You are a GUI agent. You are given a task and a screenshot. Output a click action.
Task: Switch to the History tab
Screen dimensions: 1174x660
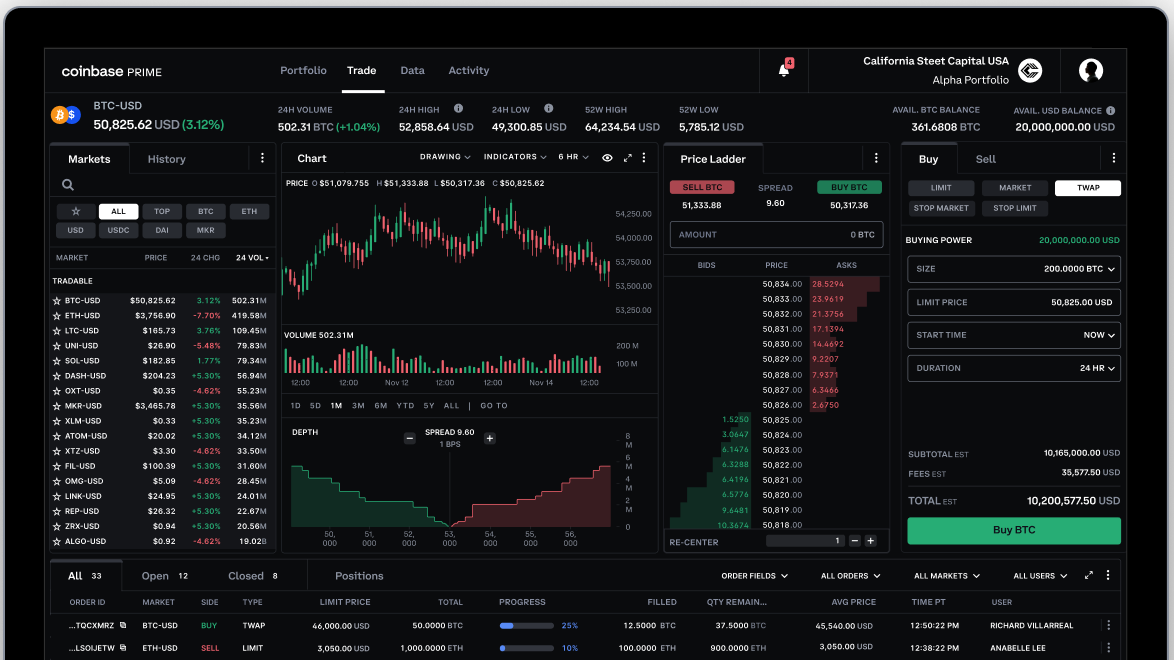(x=166, y=159)
